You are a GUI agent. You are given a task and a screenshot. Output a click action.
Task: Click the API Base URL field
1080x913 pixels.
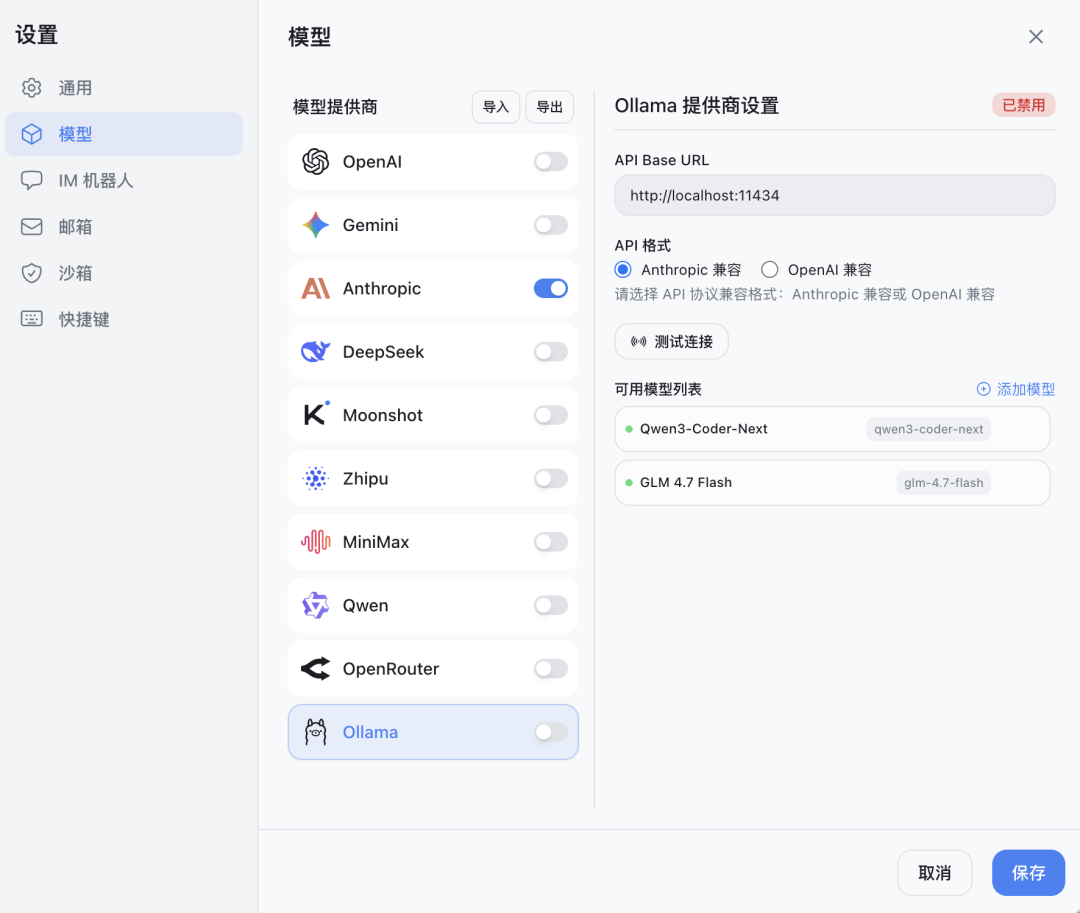coord(835,195)
